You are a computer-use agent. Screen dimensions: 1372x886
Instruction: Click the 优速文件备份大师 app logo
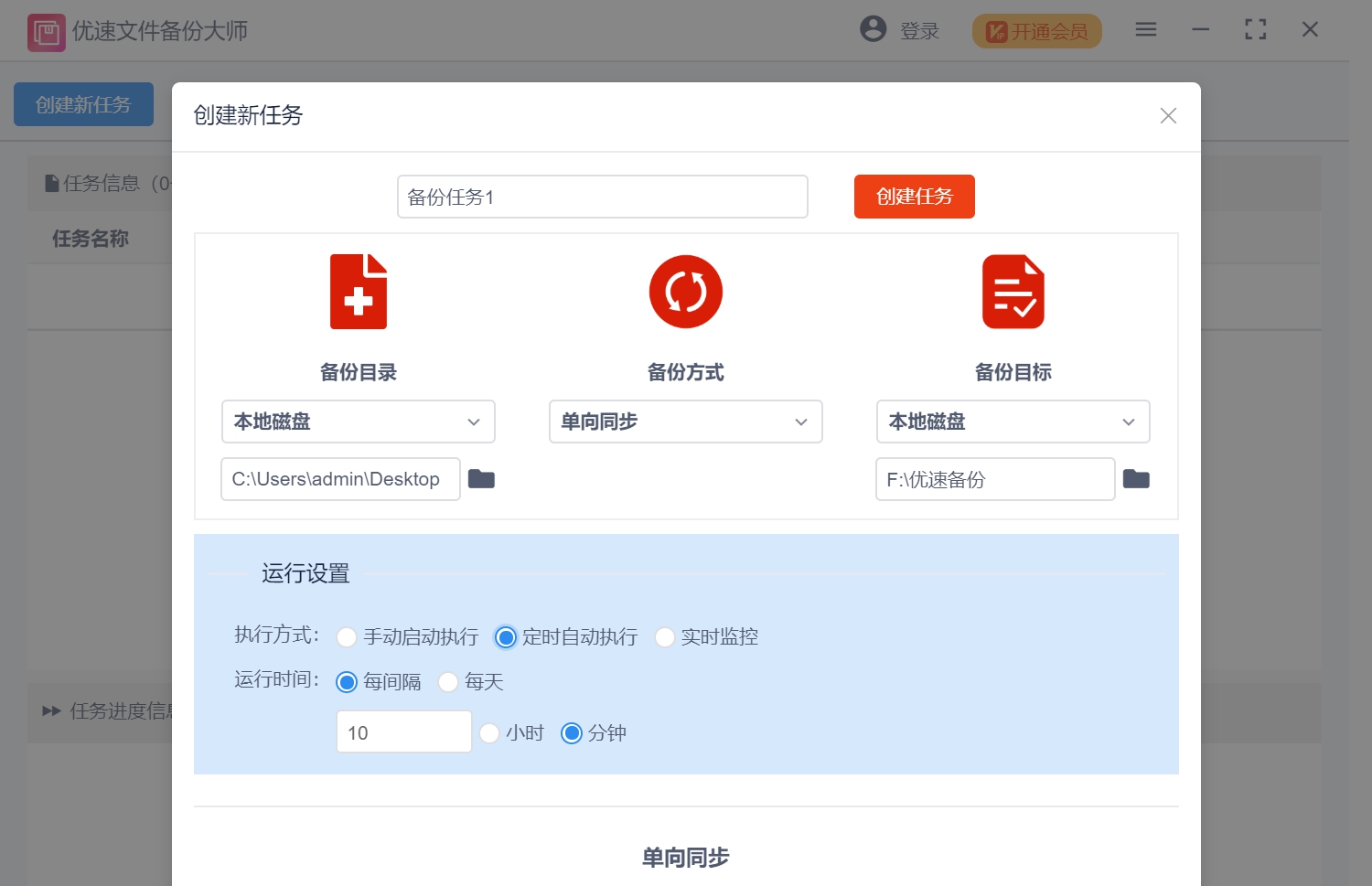click(x=46, y=30)
